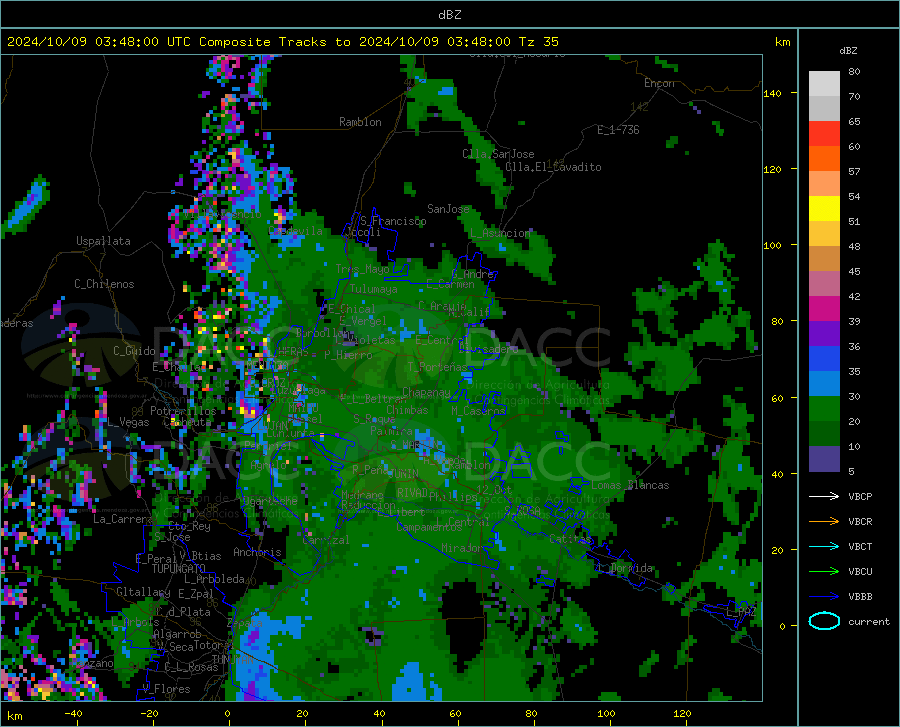Select the light blue 35-30 dBZ swatch
Screen dimensions: 900x727
(824, 384)
